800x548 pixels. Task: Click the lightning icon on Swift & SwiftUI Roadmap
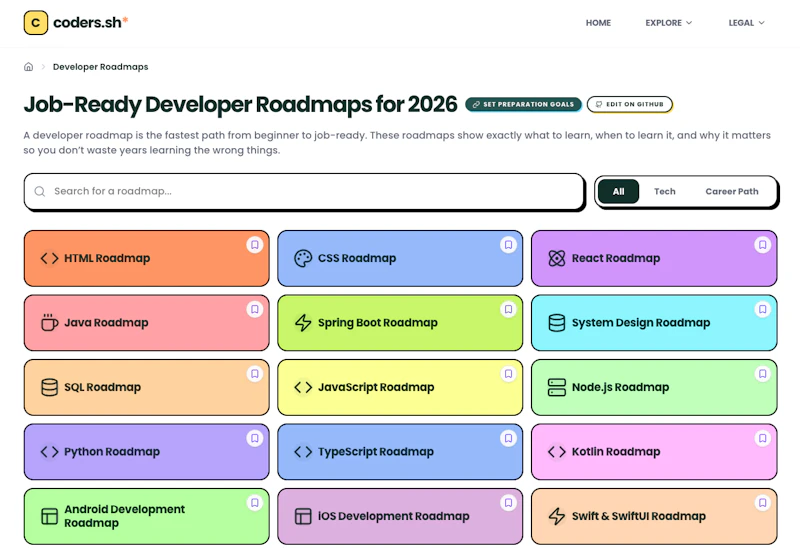(x=557, y=516)
